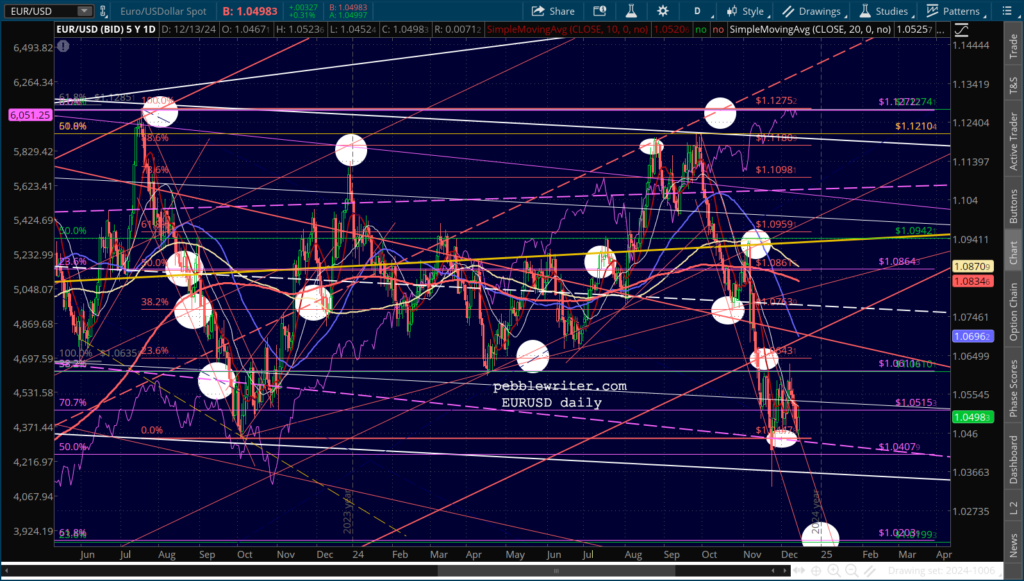Click the D: 12/13/24 date readout
The width and height of the screenshot is (1024, 581).
(189, 29)
